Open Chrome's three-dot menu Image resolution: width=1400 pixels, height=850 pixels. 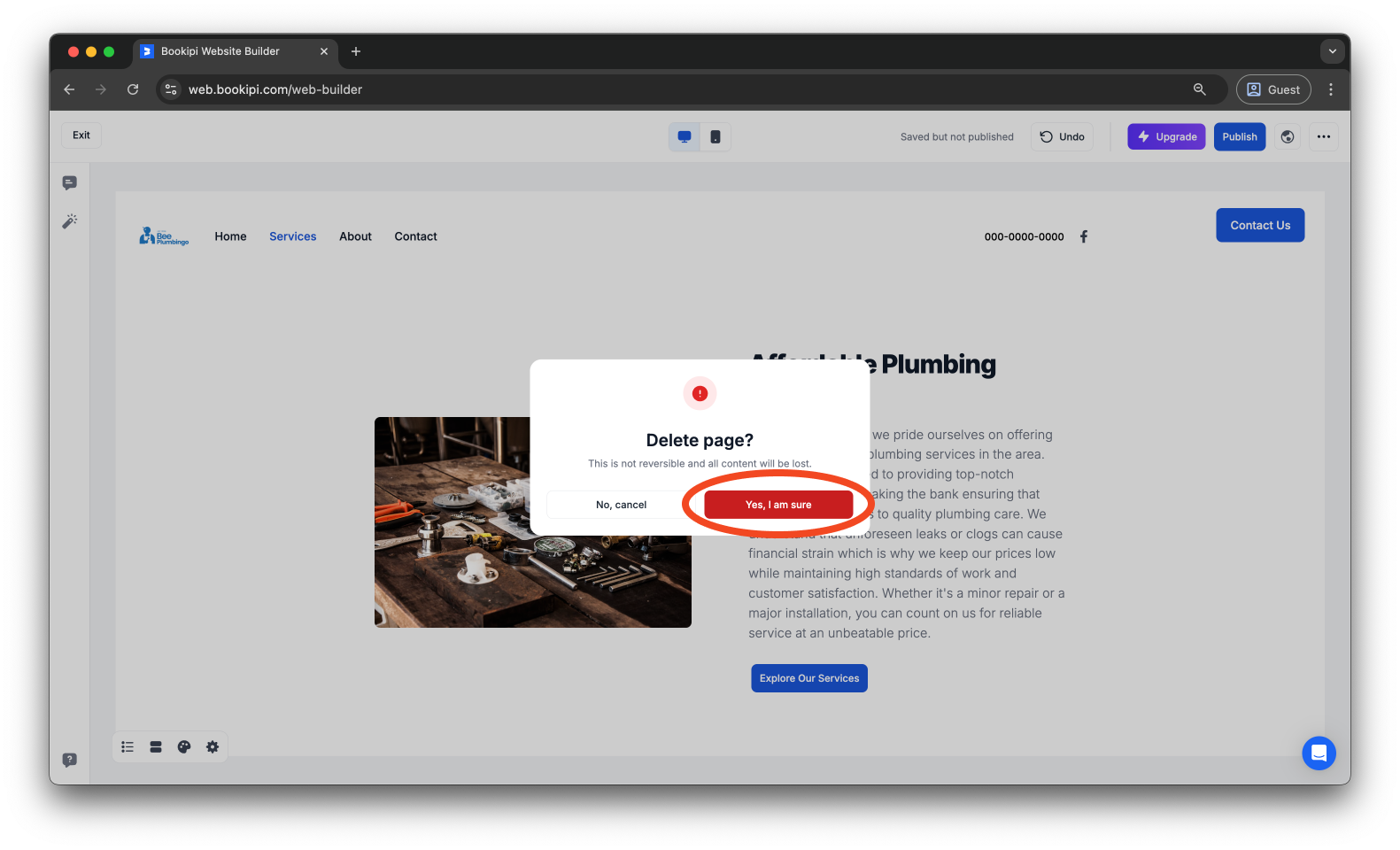(1331, 89)
